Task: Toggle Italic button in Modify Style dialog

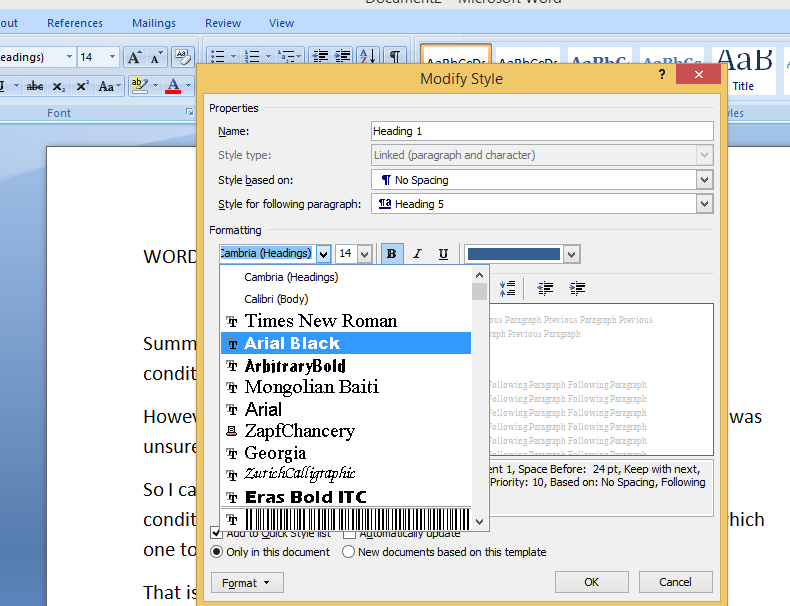Action: pyautogui.click(x=417, y=254)
